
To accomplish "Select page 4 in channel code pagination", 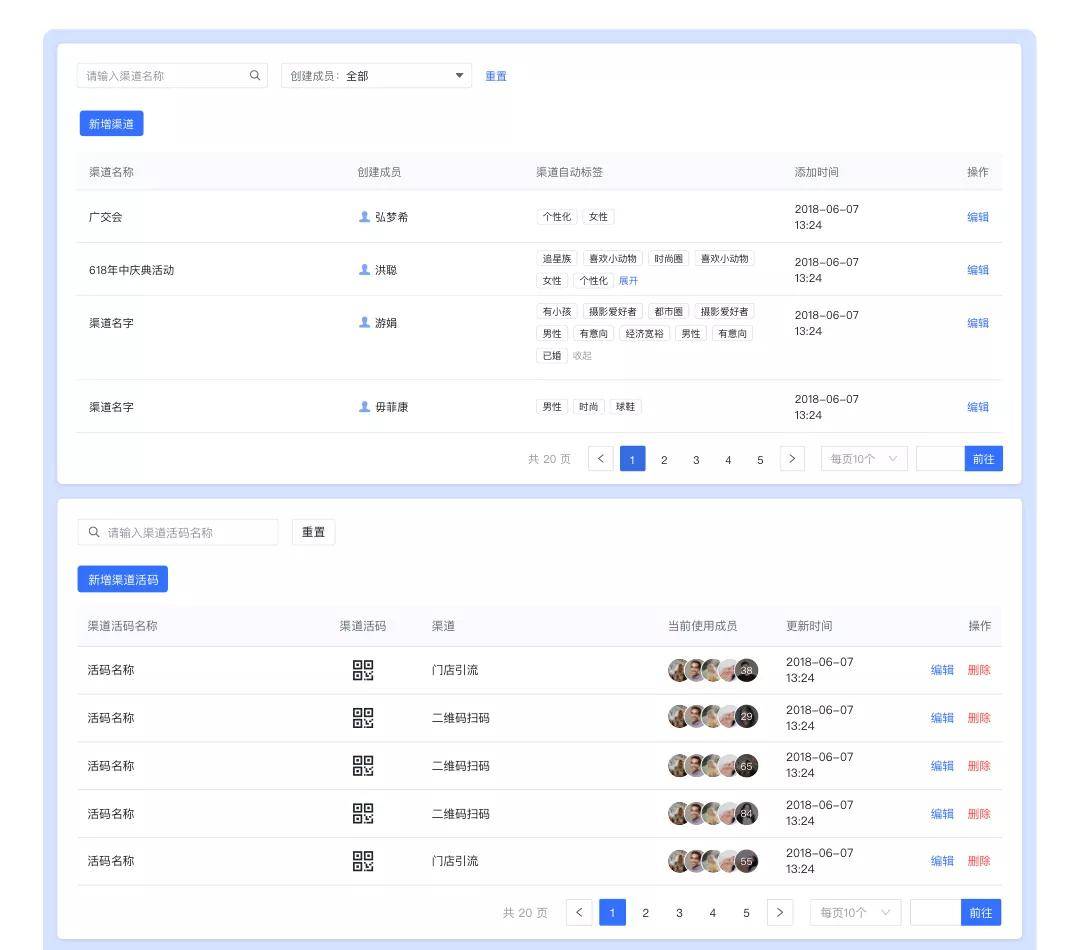I will pyautogui.click(x=713, y=913).
